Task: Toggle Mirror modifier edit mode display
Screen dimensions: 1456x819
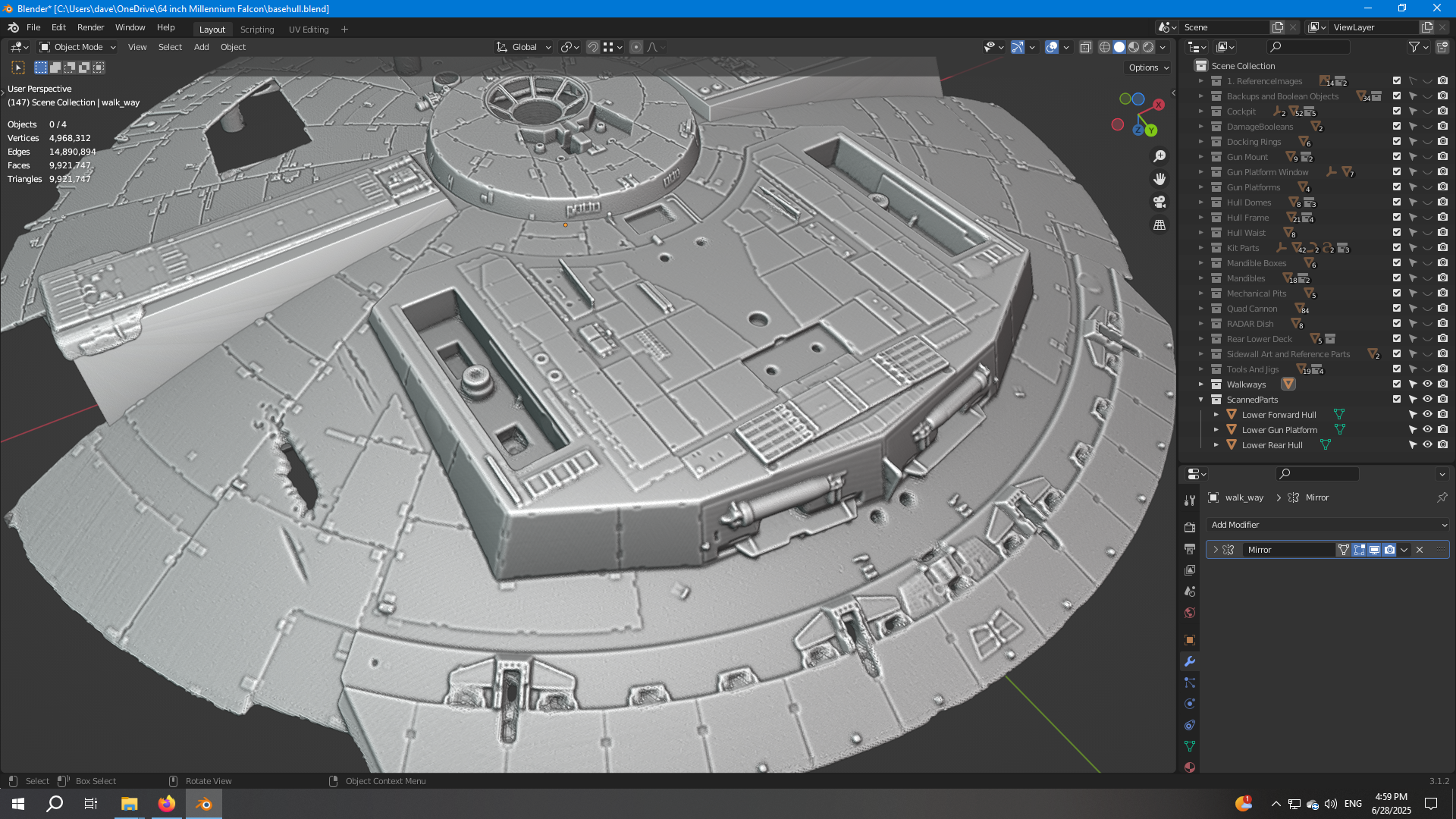Action: (1359, 550)
